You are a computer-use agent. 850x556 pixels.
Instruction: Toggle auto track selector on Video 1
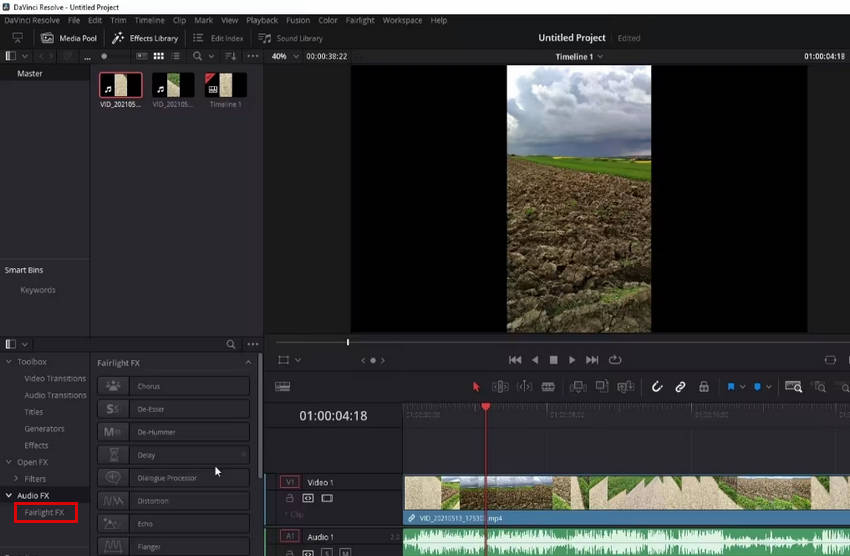coord(308,498)
